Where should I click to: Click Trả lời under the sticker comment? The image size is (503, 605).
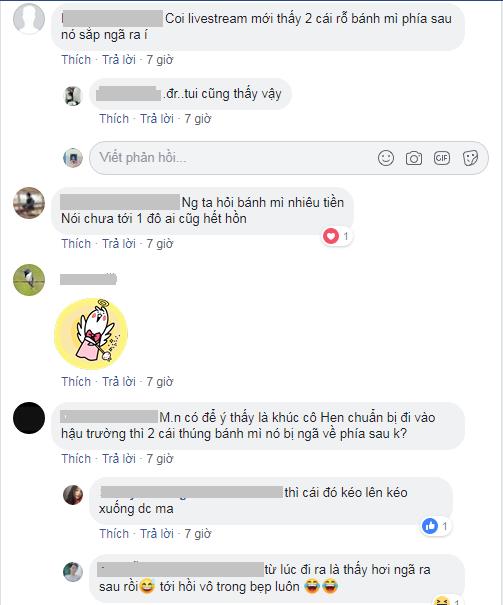(x=119, y=382)
